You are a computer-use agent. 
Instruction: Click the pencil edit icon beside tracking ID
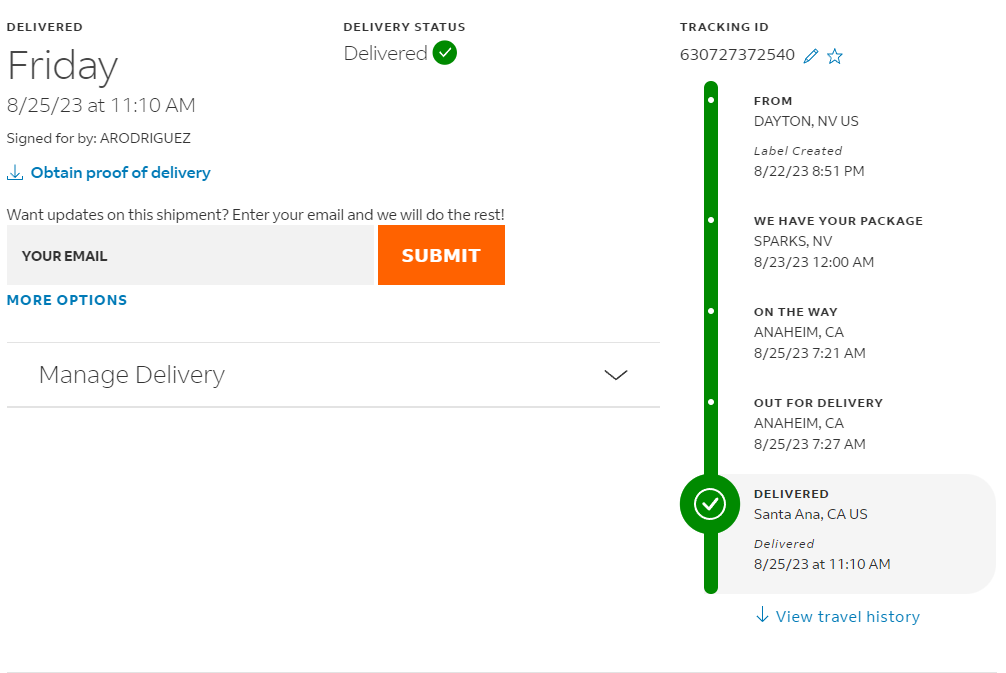(811, 56)
